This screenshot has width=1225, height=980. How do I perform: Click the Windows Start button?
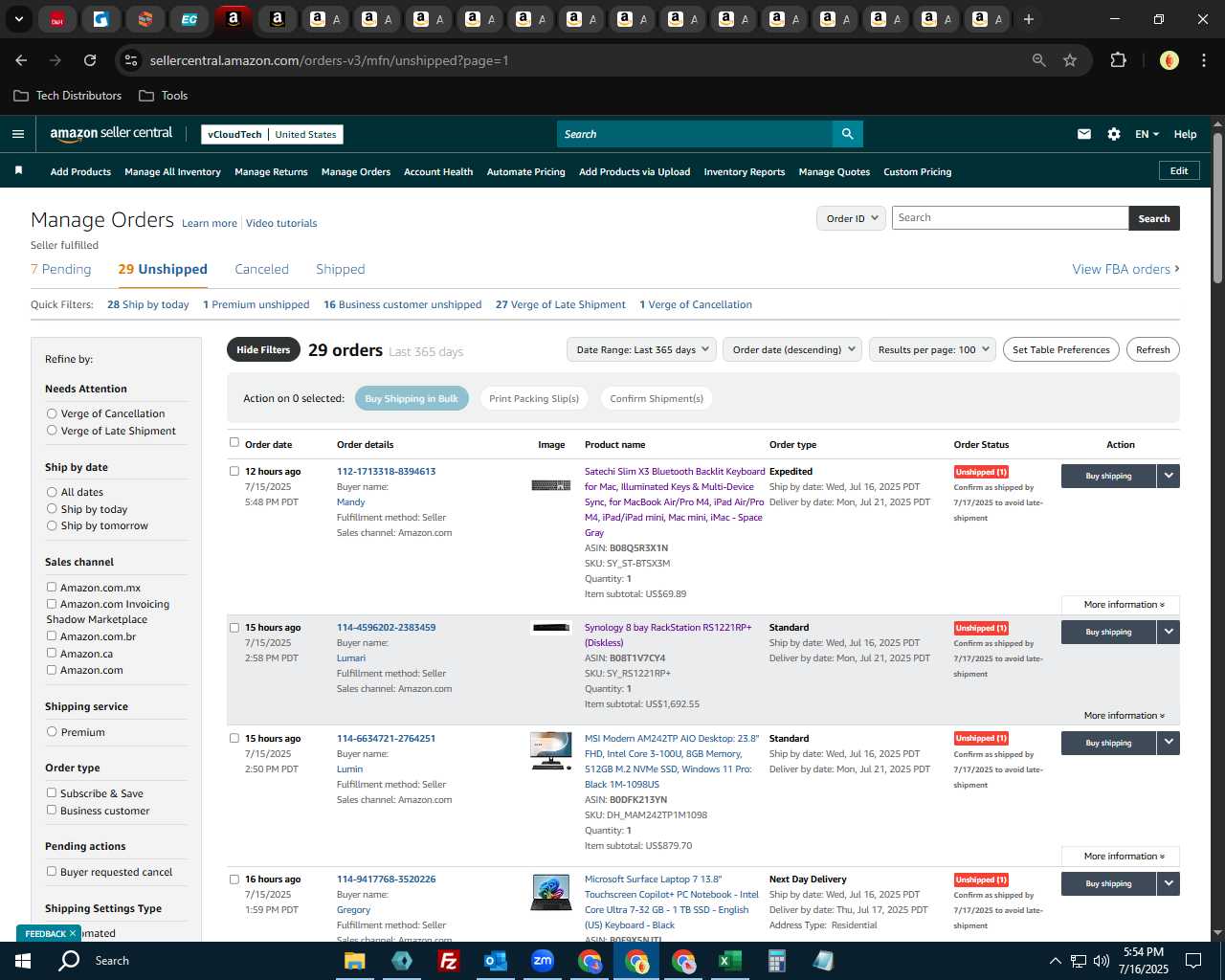23,961
